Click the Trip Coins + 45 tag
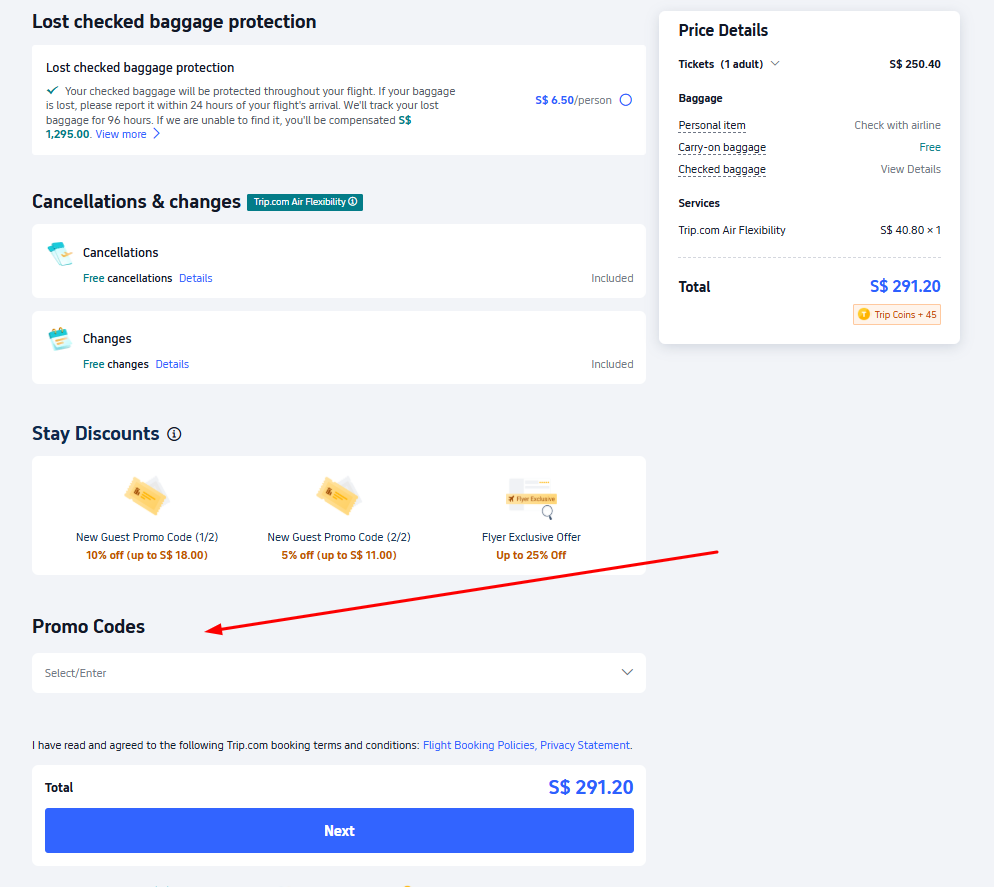 [896, 314]
